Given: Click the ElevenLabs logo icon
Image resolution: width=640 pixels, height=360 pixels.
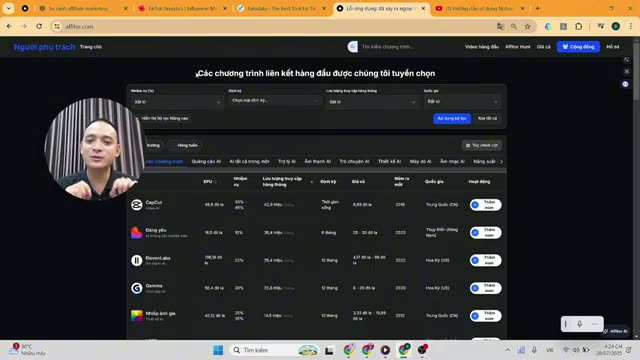Looking at the screenshot, I should point(136,260).
